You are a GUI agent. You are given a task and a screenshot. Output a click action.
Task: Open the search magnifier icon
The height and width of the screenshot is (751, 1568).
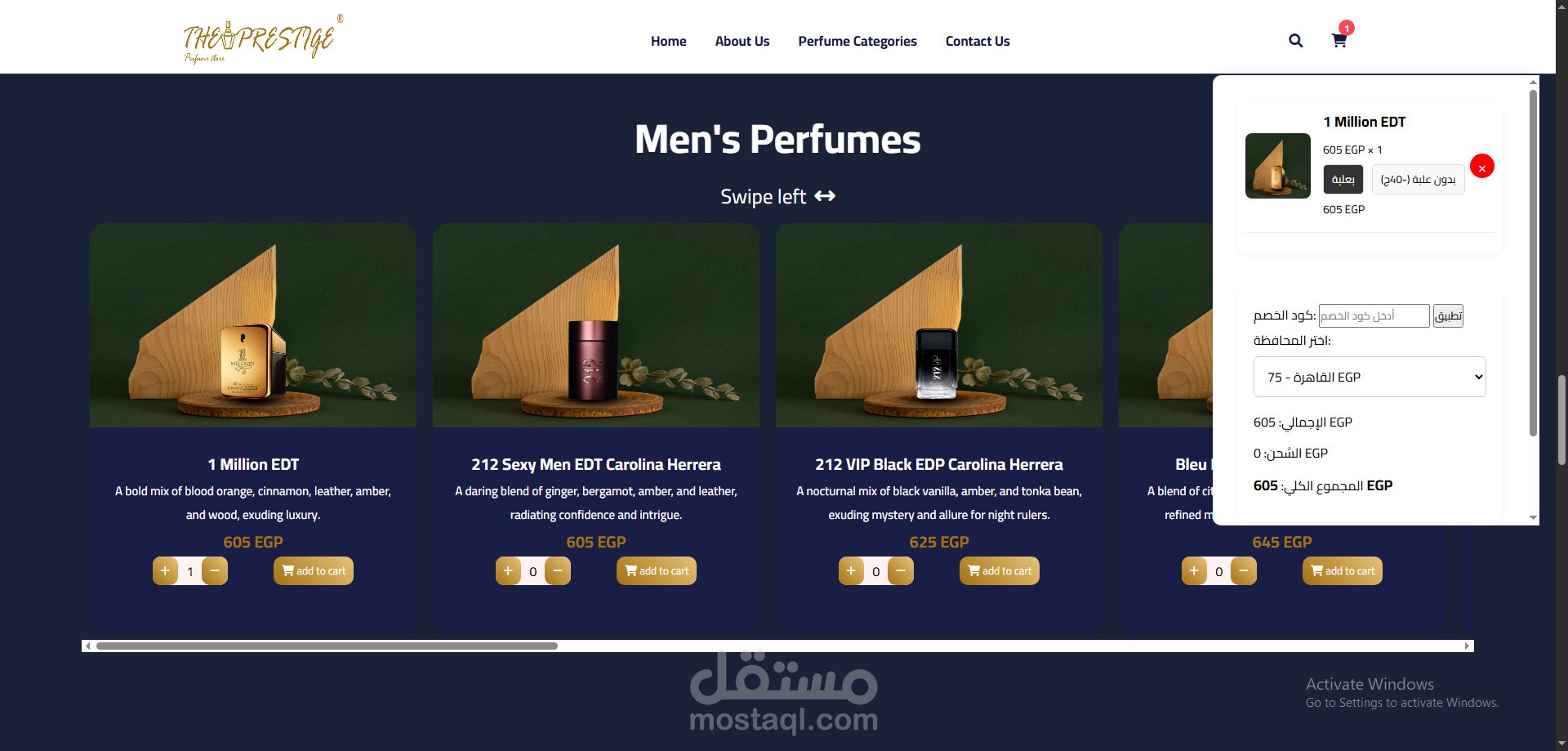pyautogui.click(x=1295, y=41)
